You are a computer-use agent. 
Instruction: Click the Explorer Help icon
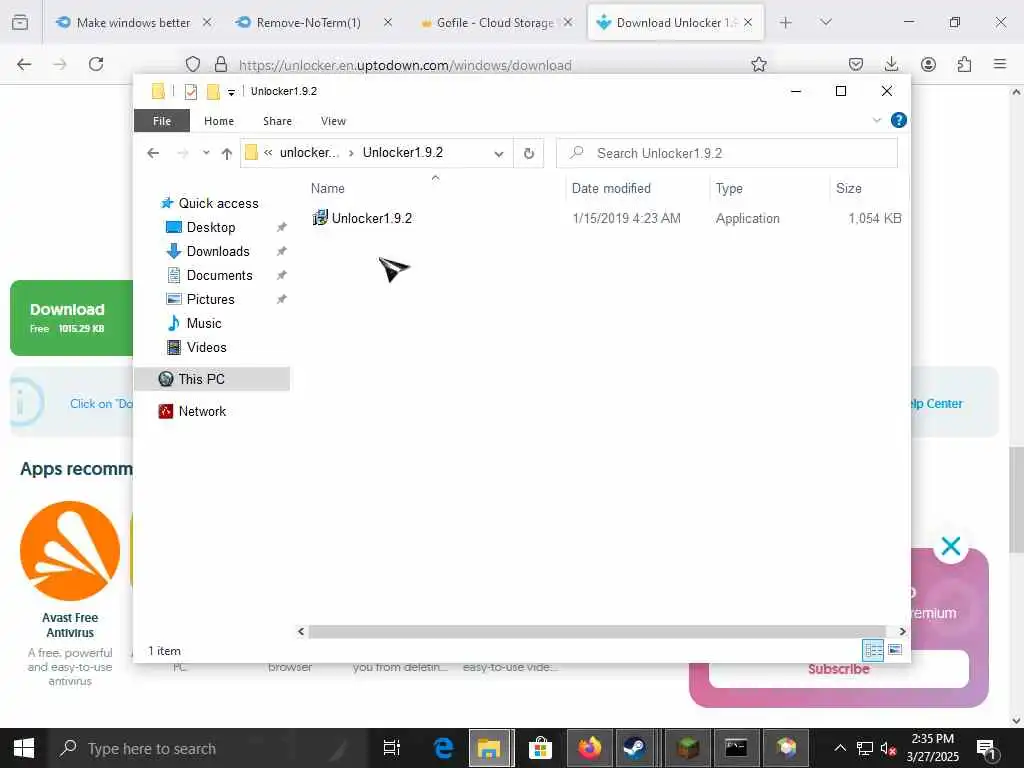(x=899, y=120)
